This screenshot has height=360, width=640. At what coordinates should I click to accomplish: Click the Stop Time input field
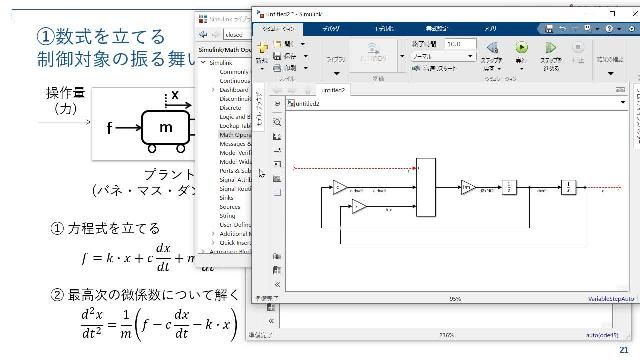[460, 44]
